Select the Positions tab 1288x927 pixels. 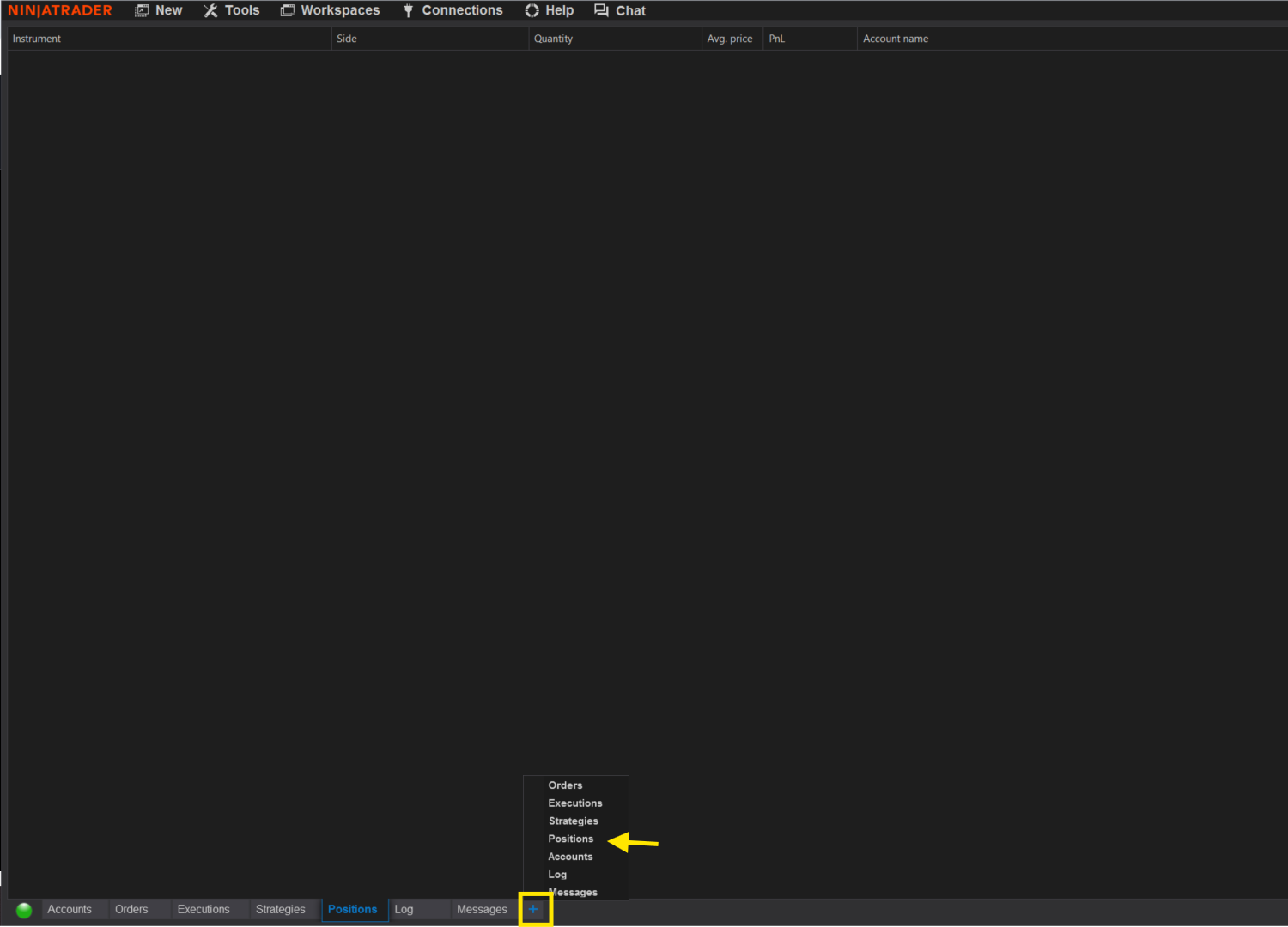point(353,909)
